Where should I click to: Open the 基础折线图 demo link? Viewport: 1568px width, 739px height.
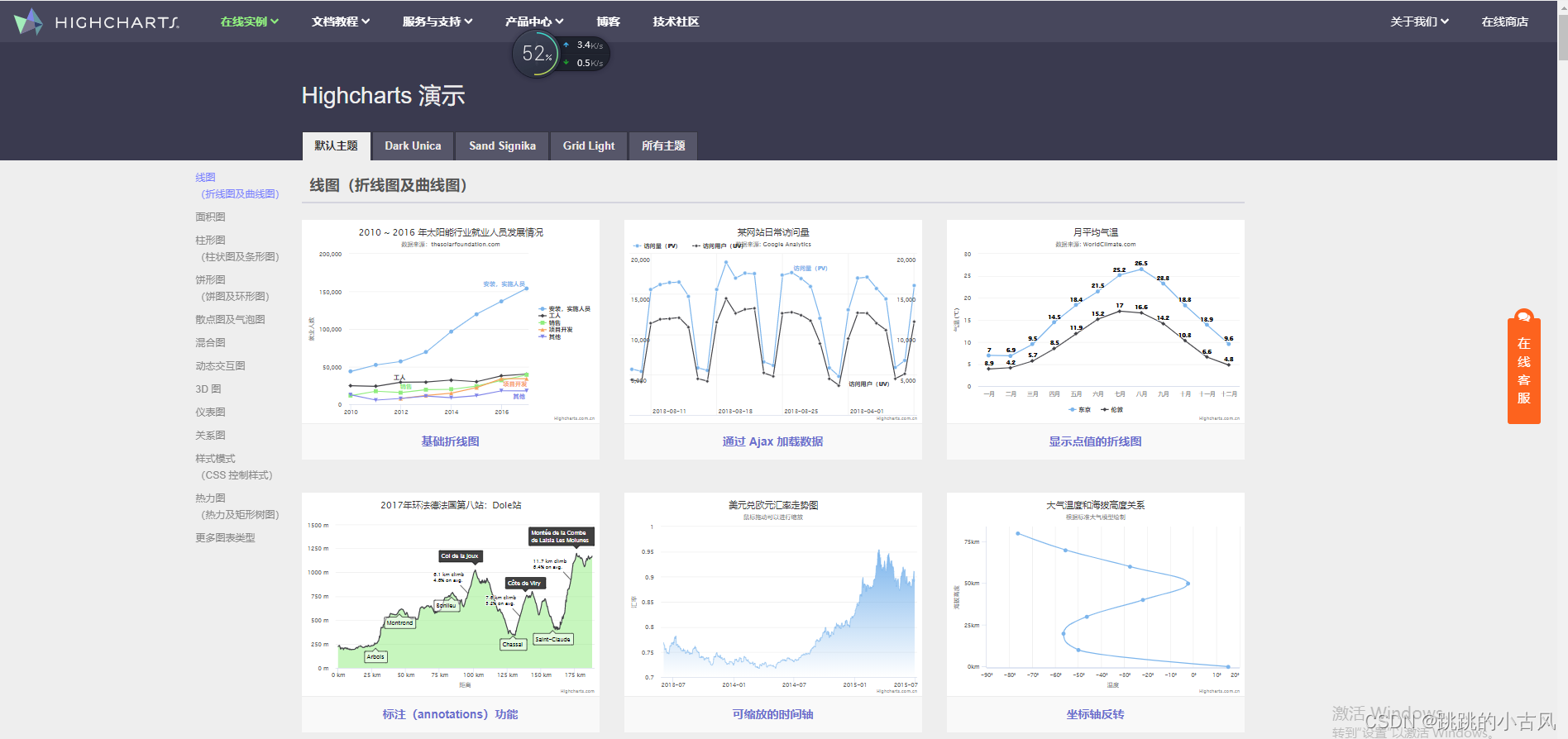[x=451, y=441]
